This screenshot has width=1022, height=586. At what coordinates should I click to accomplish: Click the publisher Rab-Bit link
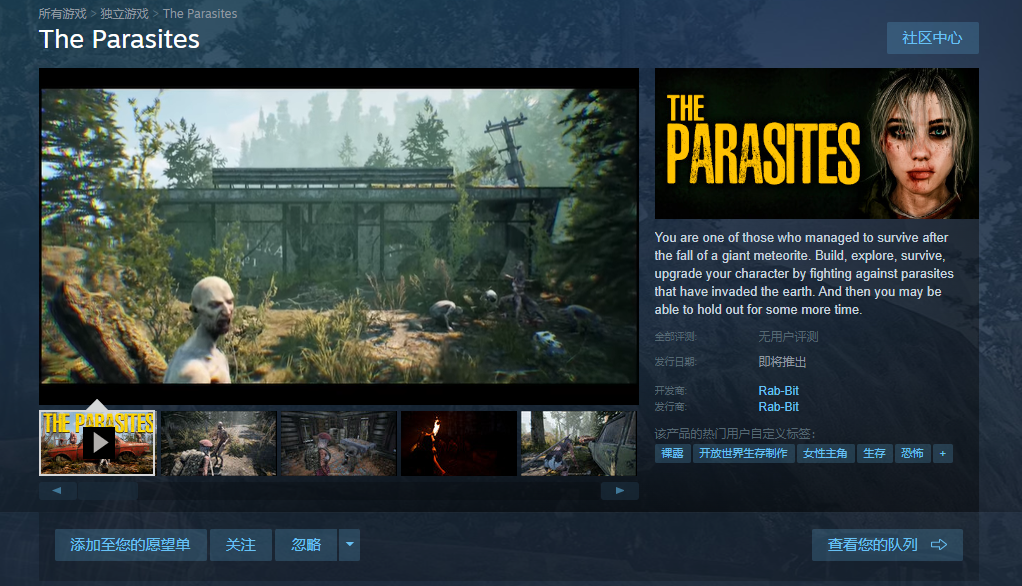click(778, 407)
